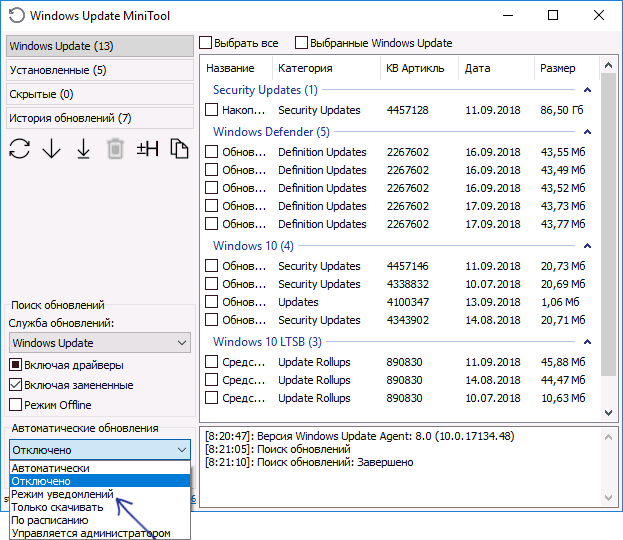
Task: Check the KB 4457146 update checkbox
Action: (x=211, y=265)
